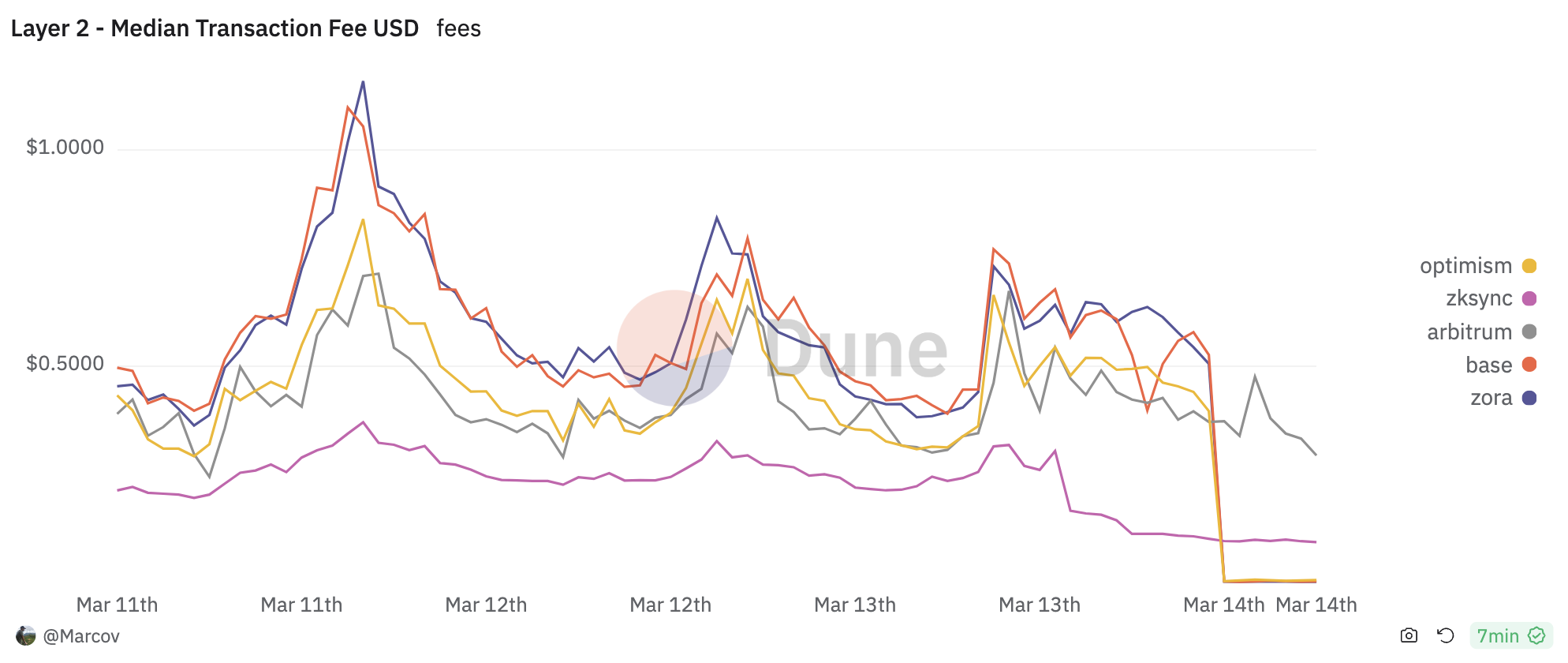Click the $1.0000 y-axis label
This screenshot has width=1568, height=663.
click(x=65, y=148)
